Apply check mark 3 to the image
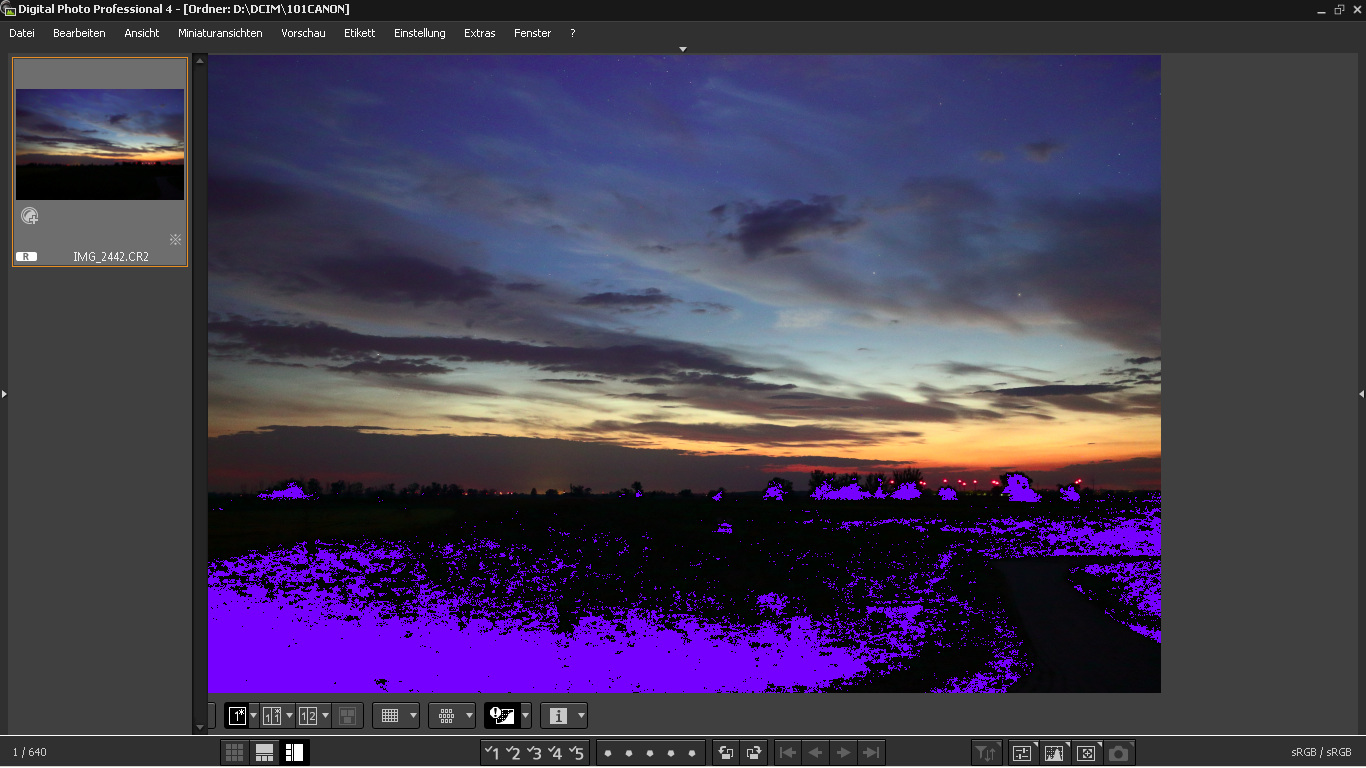Image resolution: width=1366 pixels, height=768 pixels. coord(534,753)
